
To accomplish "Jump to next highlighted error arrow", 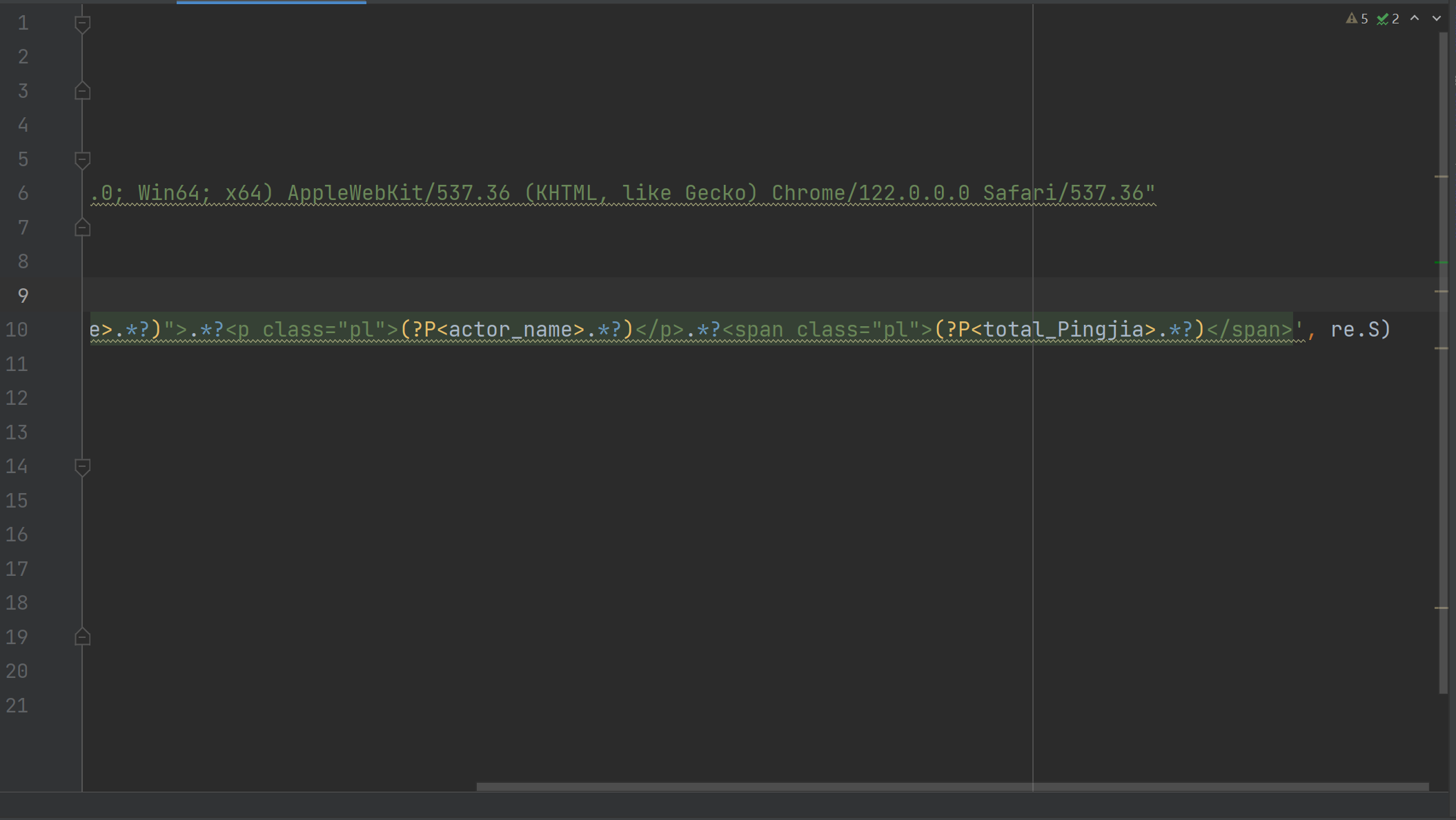I will (1437, 19).
